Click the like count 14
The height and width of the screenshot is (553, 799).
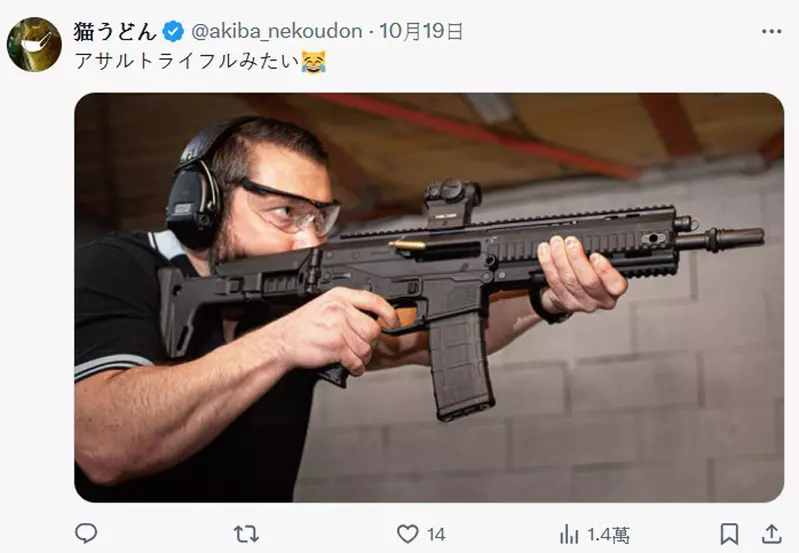[x=436, y=535]
